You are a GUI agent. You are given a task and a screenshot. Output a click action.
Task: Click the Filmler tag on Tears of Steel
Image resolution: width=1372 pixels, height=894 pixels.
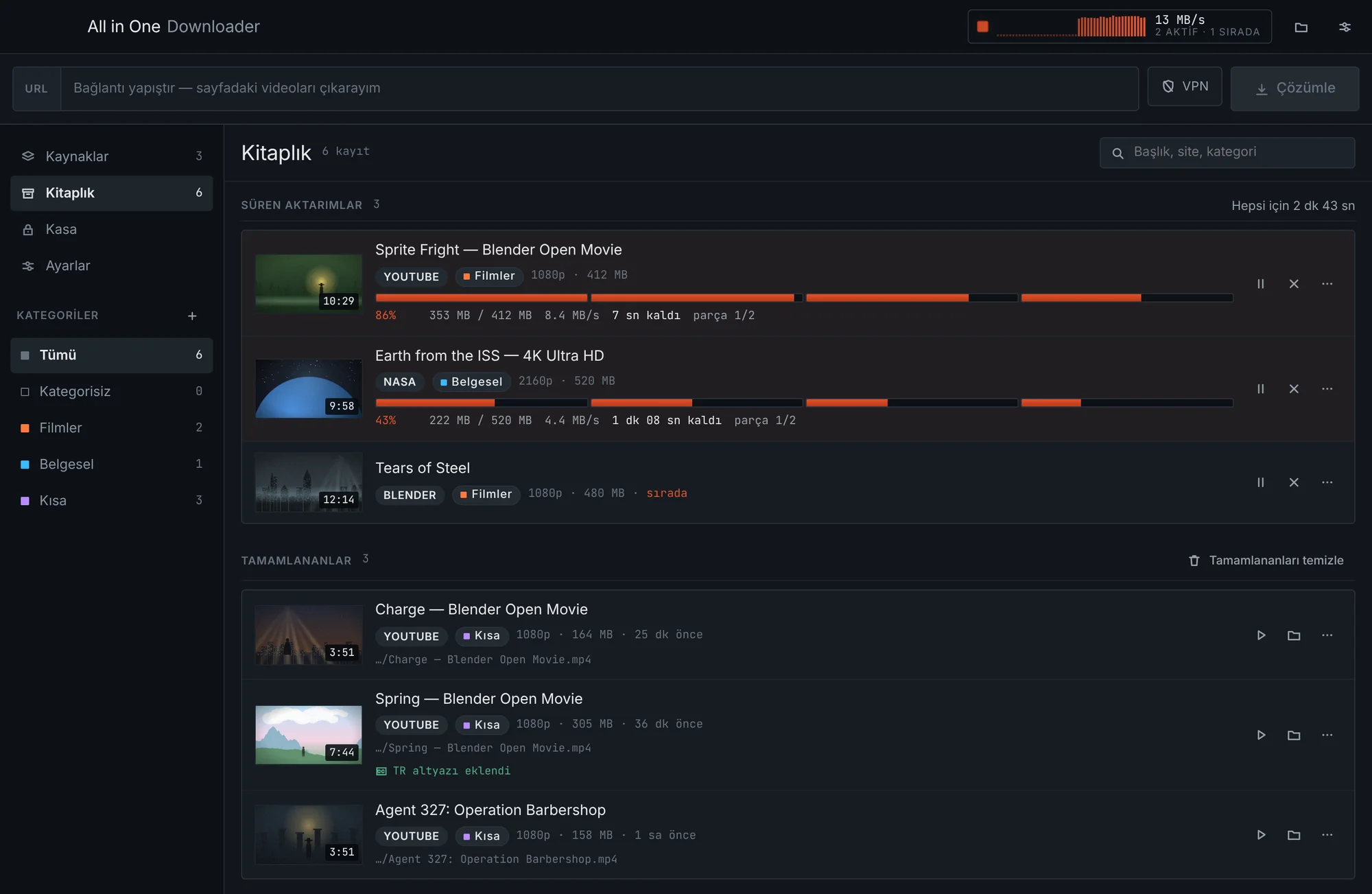[x=486, y=494]
